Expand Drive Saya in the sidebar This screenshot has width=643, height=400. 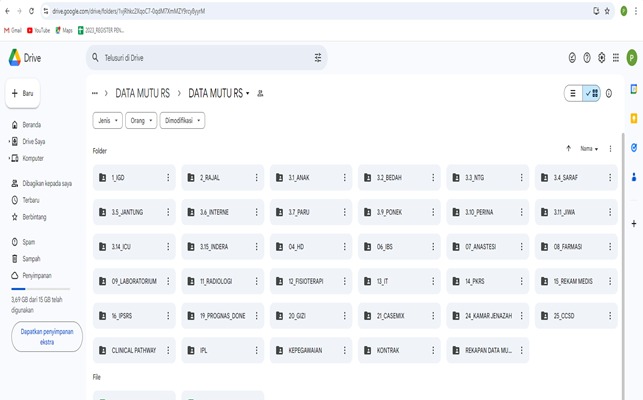point(8,142)
